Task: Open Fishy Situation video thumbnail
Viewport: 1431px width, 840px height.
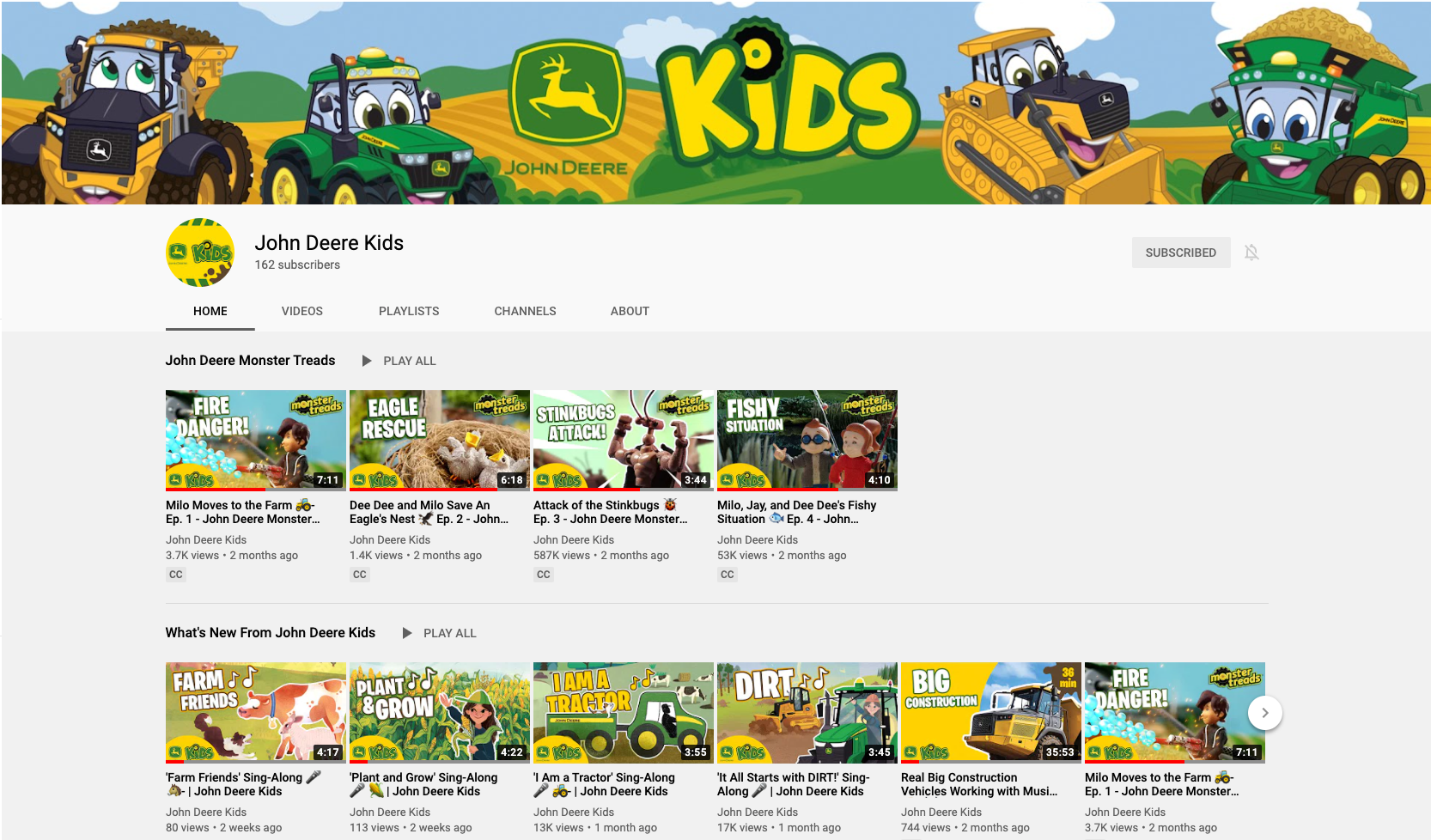Action: [807, 441]
